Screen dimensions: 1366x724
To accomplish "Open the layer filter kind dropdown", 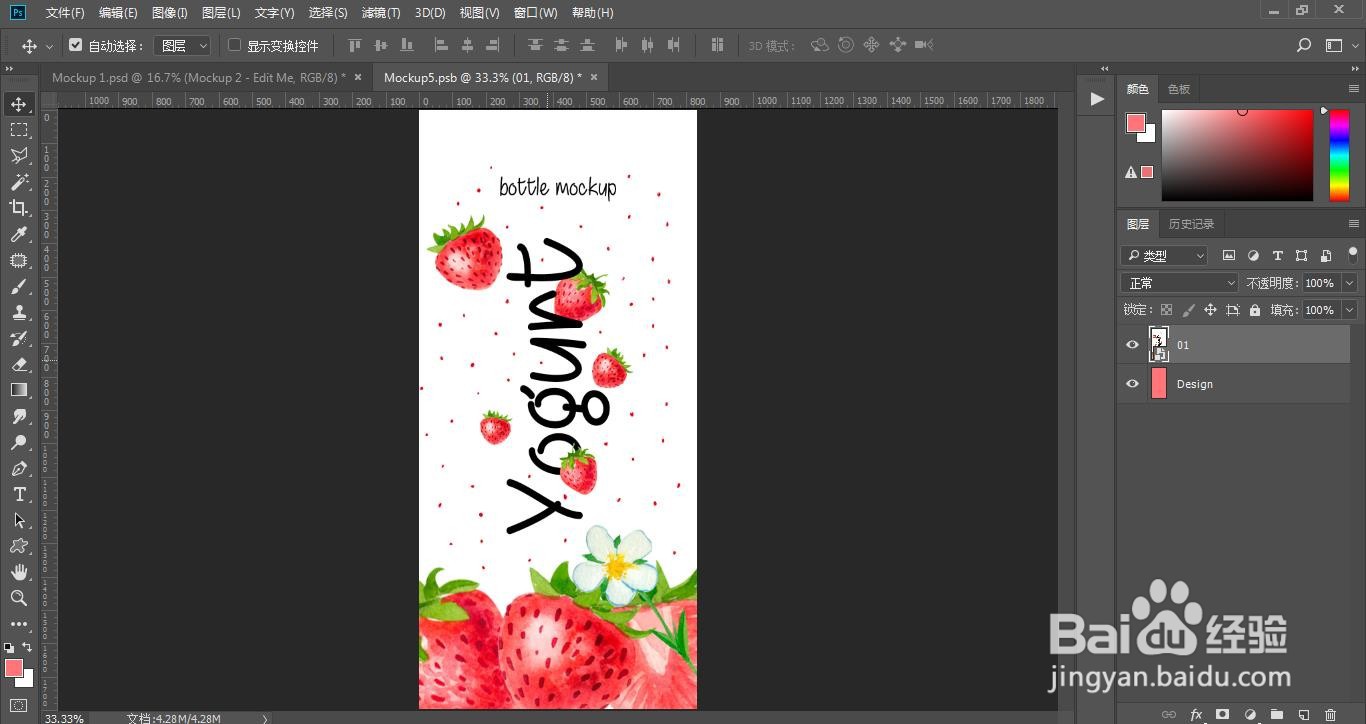I will [x=1164, y=256].
